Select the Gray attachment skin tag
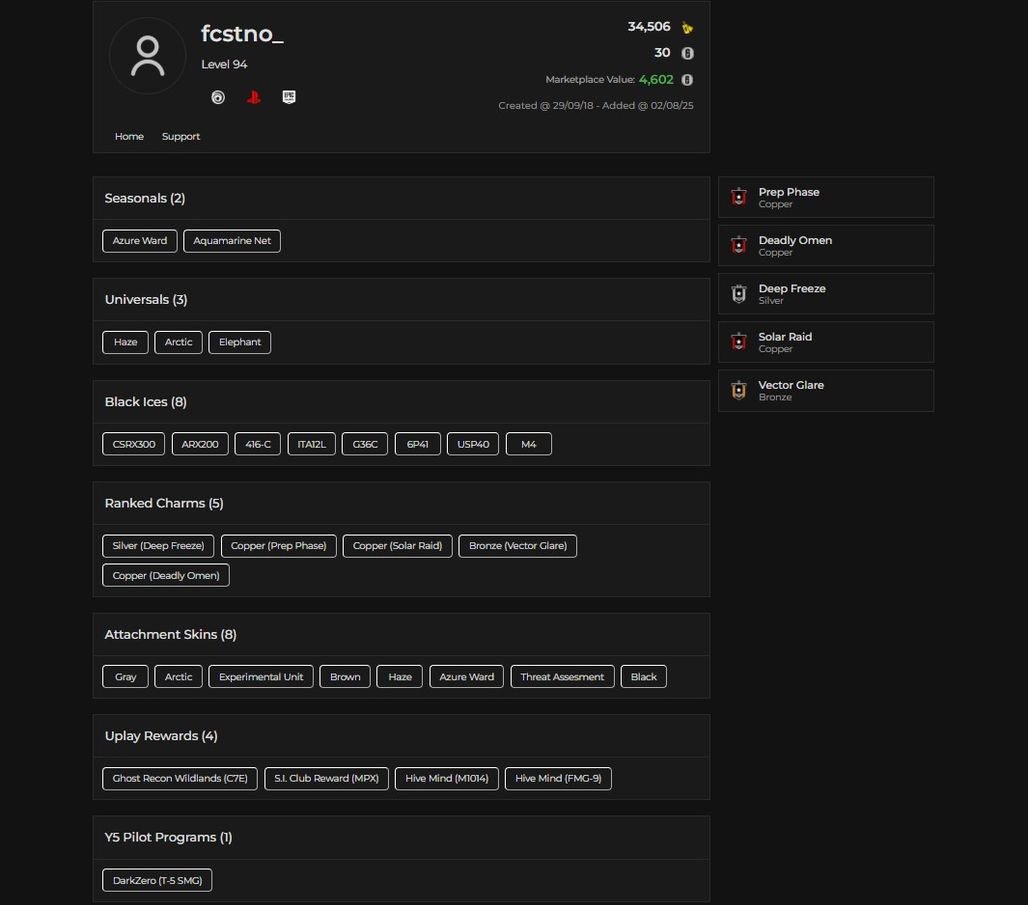The width and height of the screenshot is (1028, 905). (125, 677)
